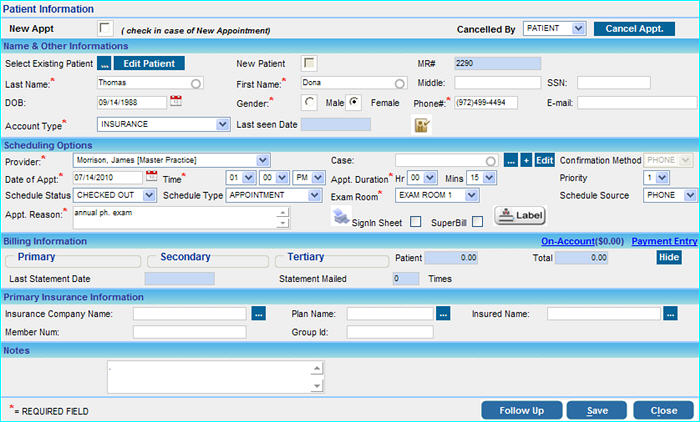
Task: Open the Schedule Type dropdown
Action: [273, 195]
